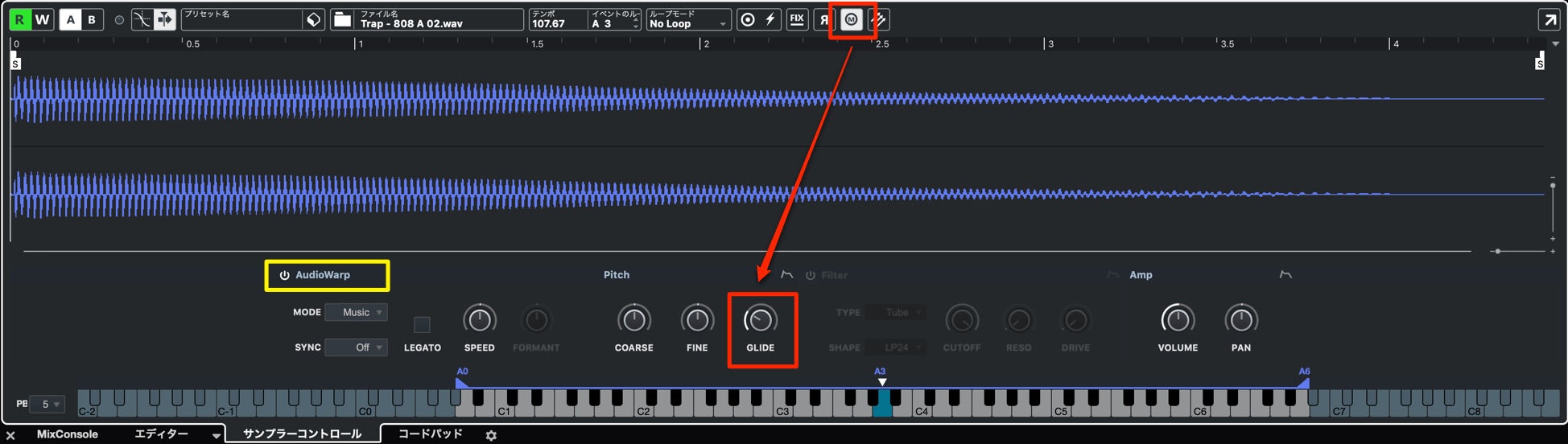The height and width of the screenshot is (444, 1568).
Task: Click the GLIDE knob
Action: click(x=760, y=320)
